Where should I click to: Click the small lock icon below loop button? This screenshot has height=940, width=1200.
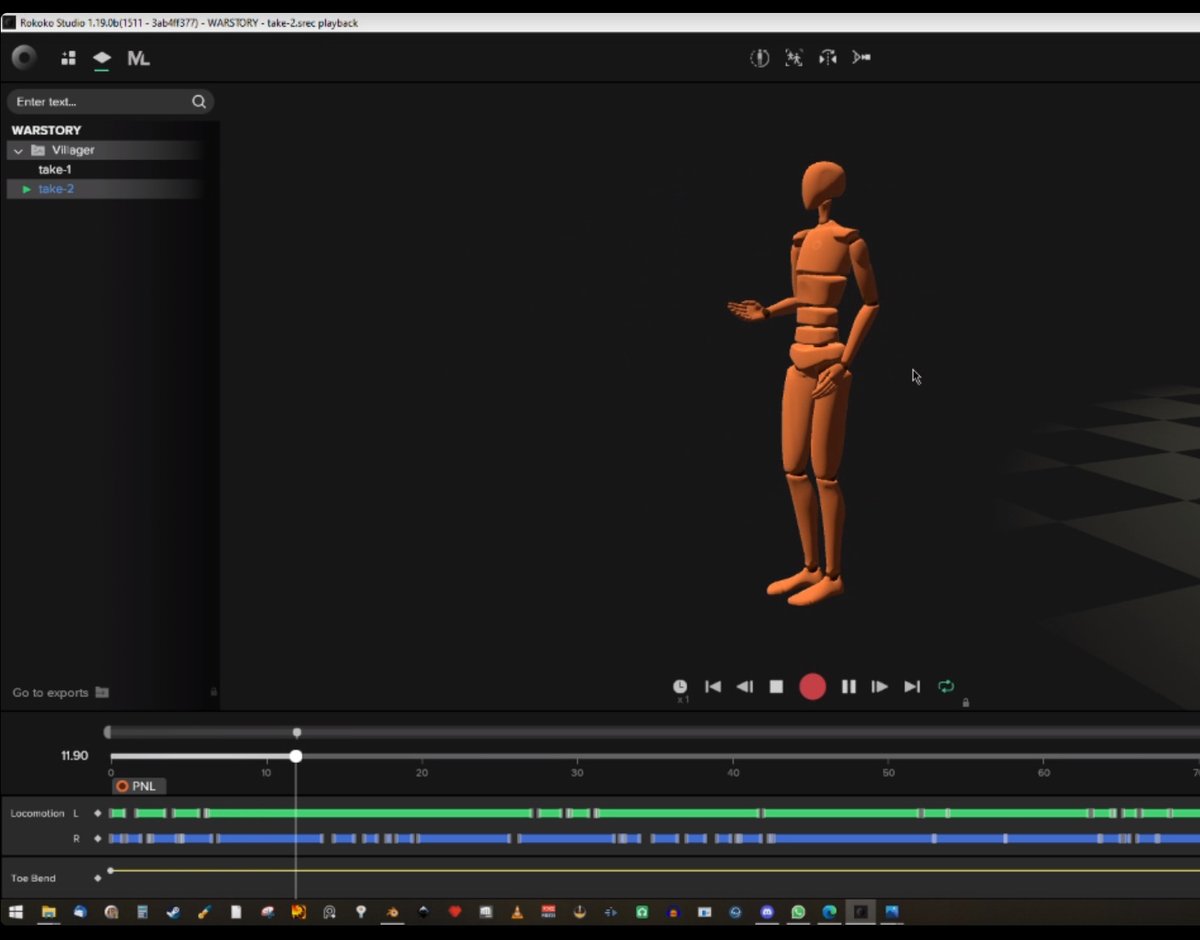[x=965, y=703]
